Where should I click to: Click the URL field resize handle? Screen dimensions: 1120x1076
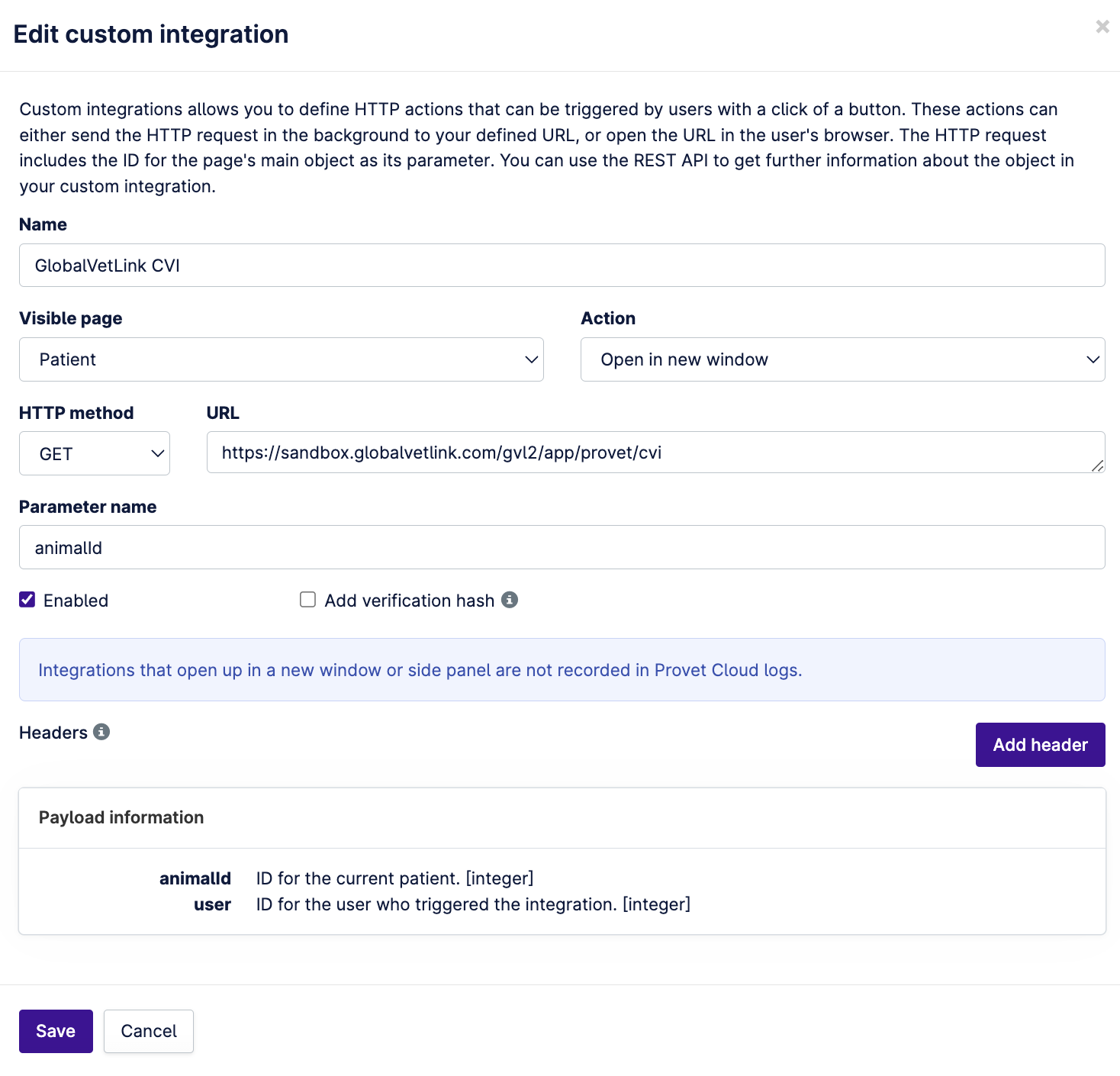pos(1098,466)
